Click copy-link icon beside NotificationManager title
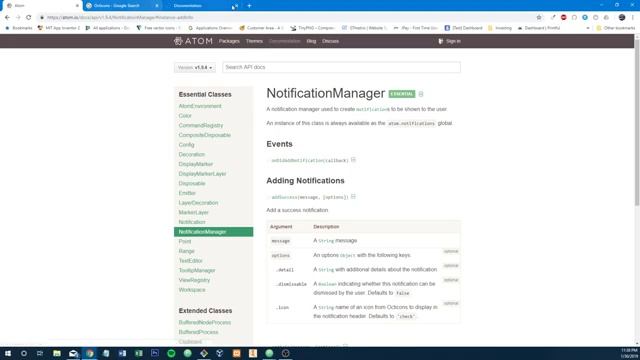 pos(421,94)
